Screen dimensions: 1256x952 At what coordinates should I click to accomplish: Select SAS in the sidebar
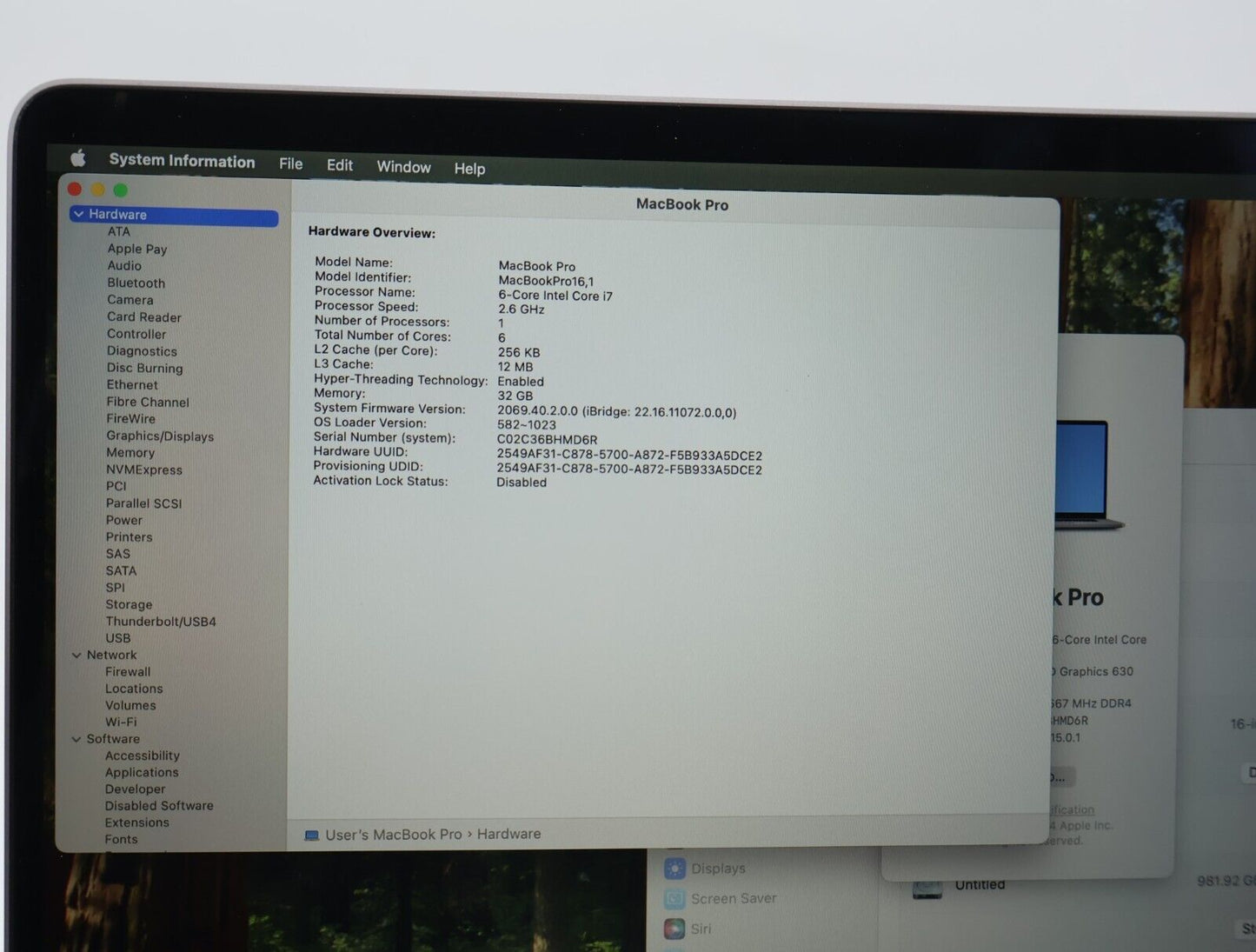[118, 554]
